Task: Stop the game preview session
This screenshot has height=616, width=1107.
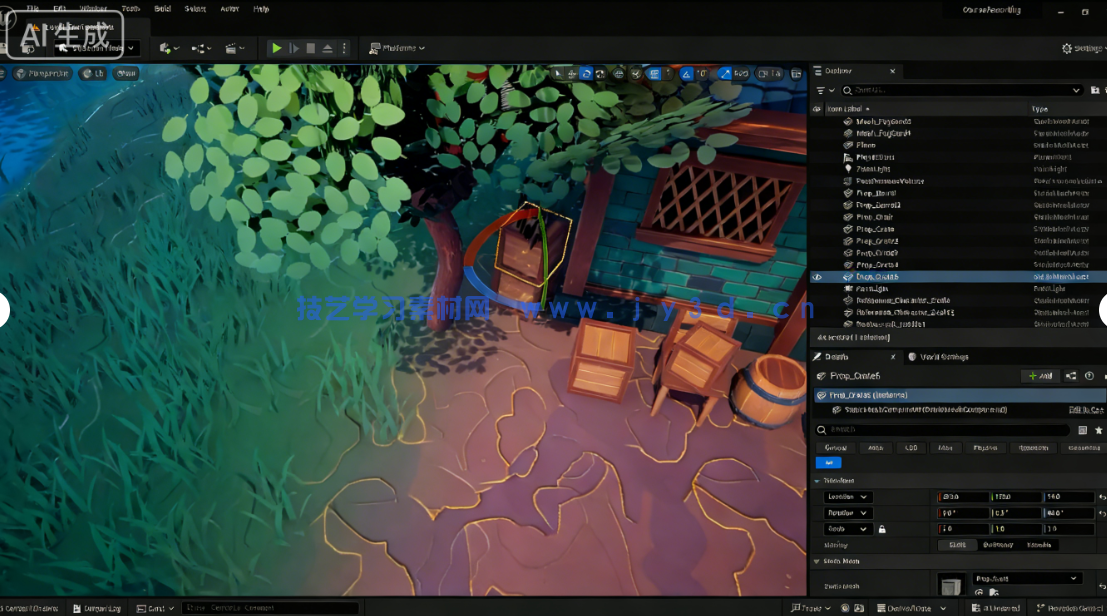Action: [x=310, y=48]
